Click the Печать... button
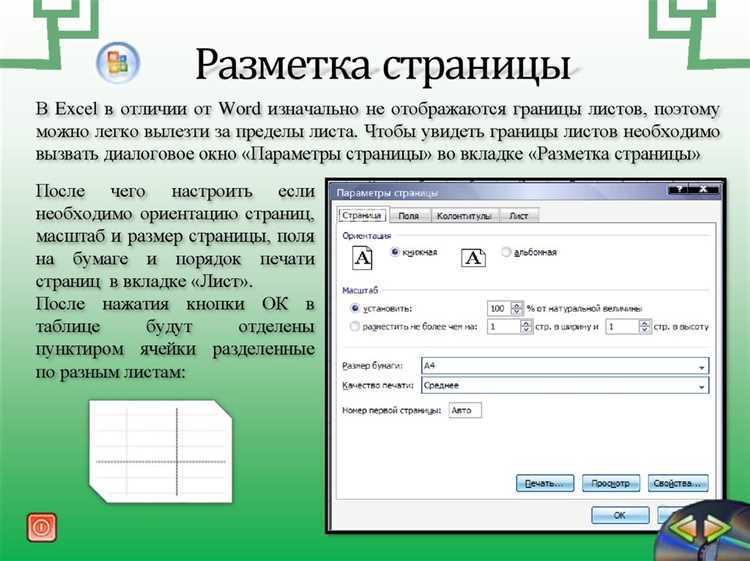This screenshot has height=561, width=750. [x=545, y=483]
